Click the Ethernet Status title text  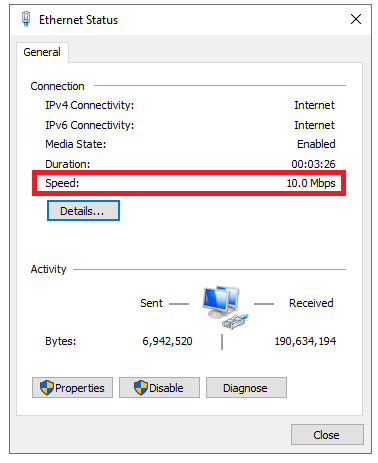click(78, 20)
